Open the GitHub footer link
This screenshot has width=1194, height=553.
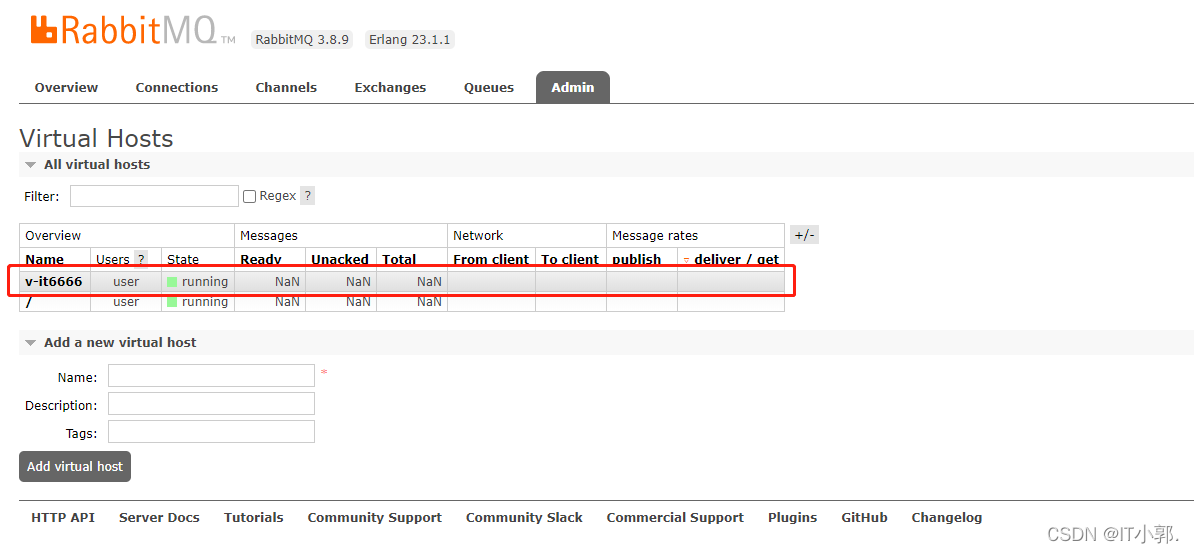point(864,517)
